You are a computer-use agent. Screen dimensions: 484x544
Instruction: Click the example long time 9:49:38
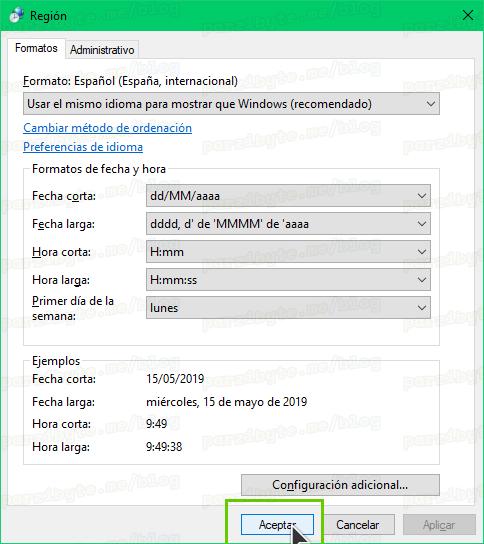[x=164, y=447]
